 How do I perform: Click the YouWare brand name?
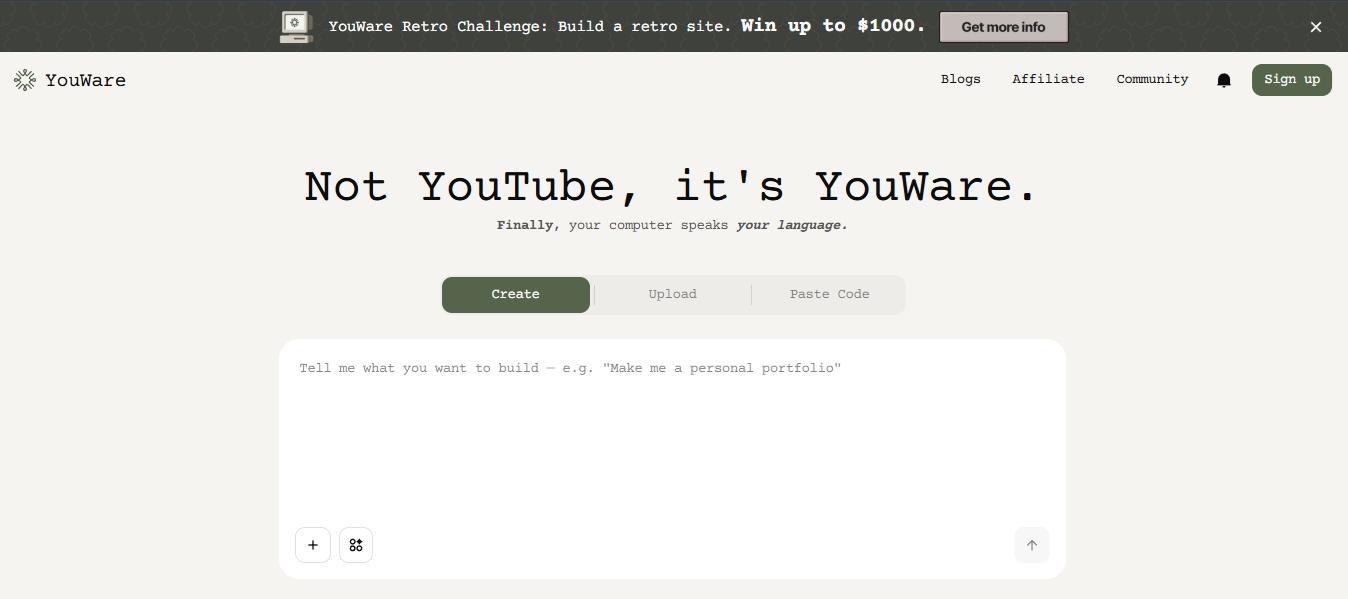coord(85,80)
